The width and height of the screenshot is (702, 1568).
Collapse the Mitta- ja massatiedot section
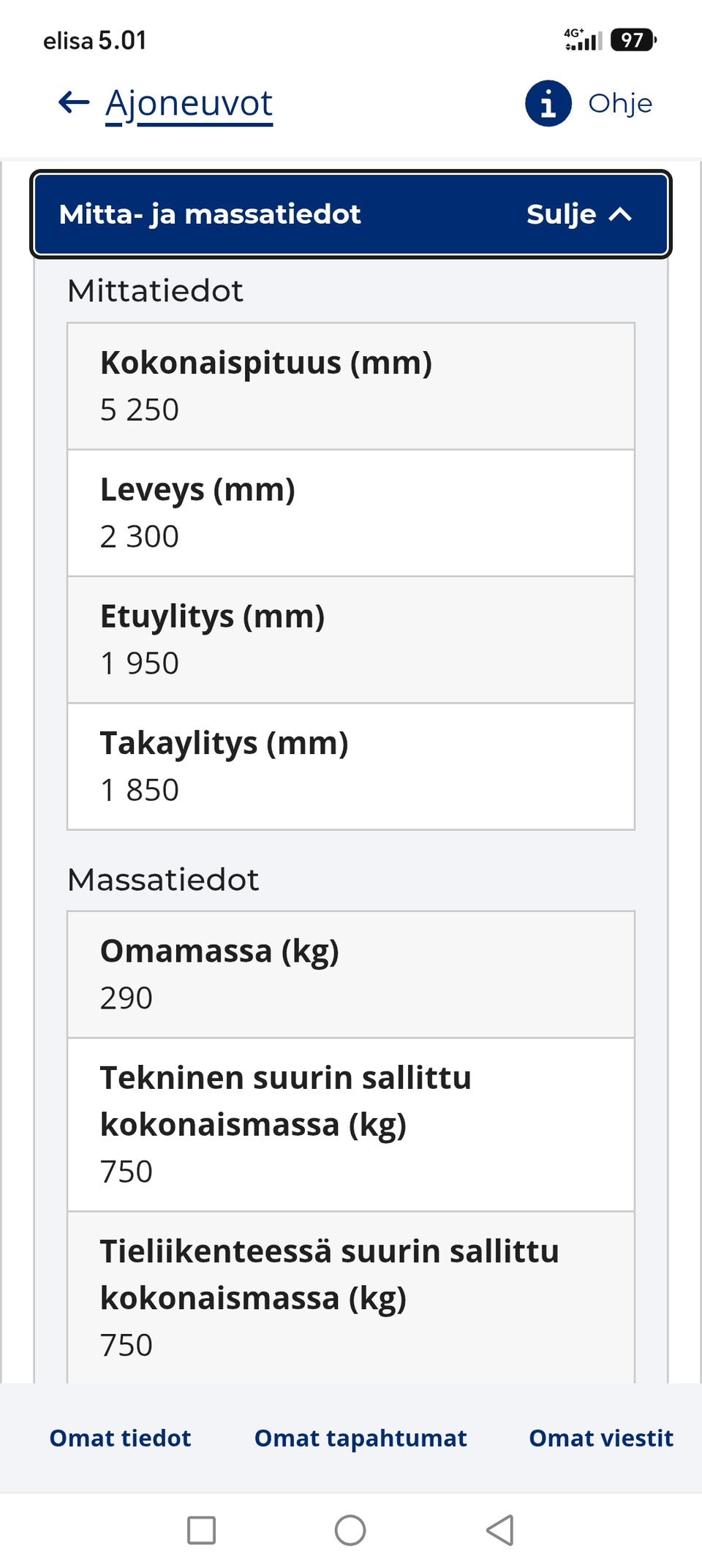click(x=351, y=214)
